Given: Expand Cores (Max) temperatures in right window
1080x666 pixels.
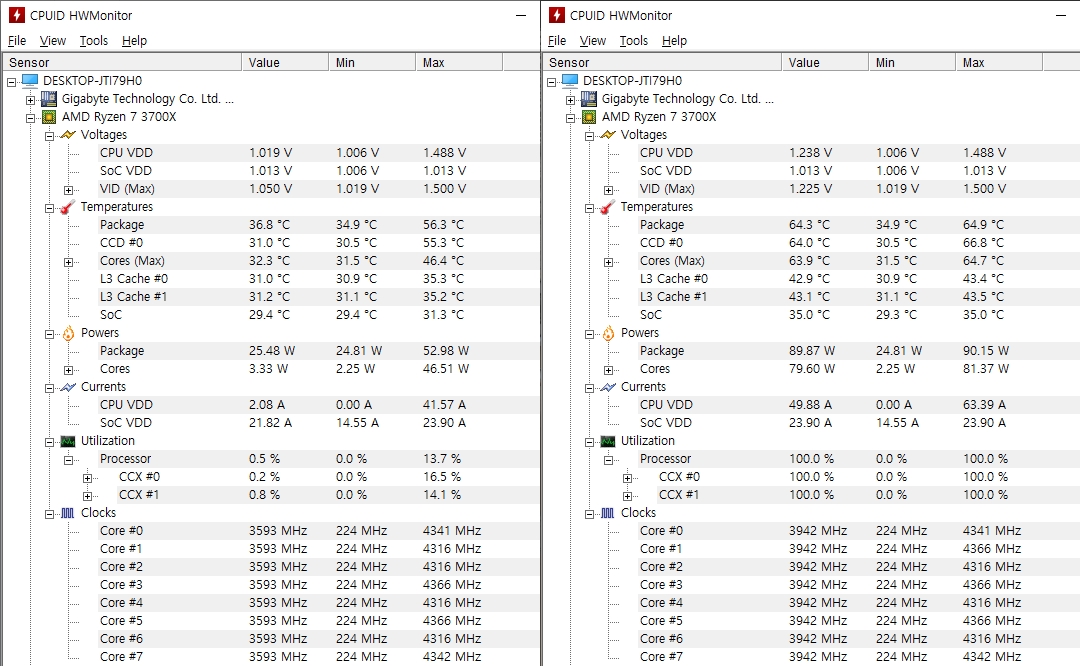Looking at the screenshot, I should pyautogui.click(x=608, y=262).
